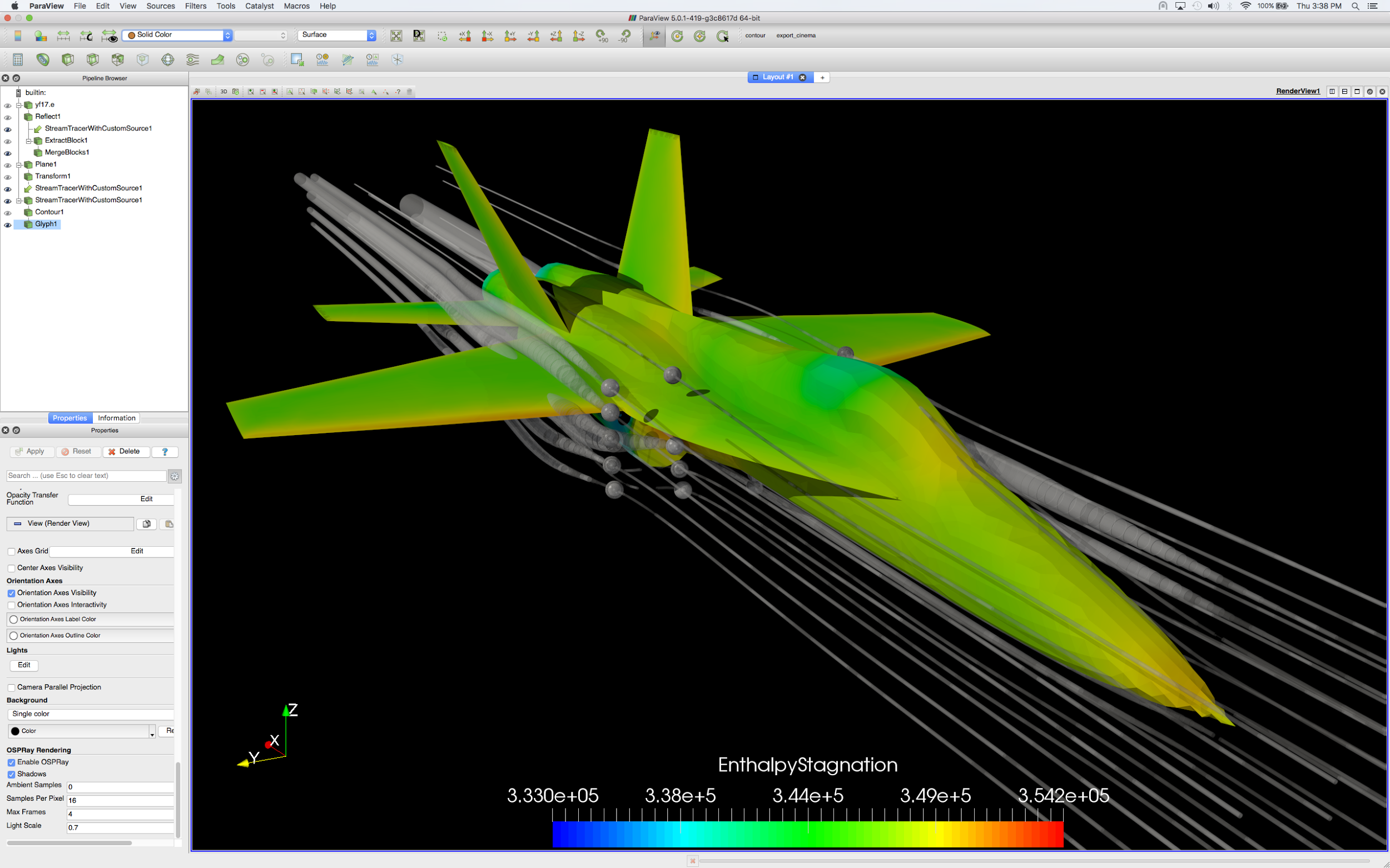The height and width of the screenshot is (868, 1390).
Task: Switch to the Information tab
Action: click(x=117, y=418)
